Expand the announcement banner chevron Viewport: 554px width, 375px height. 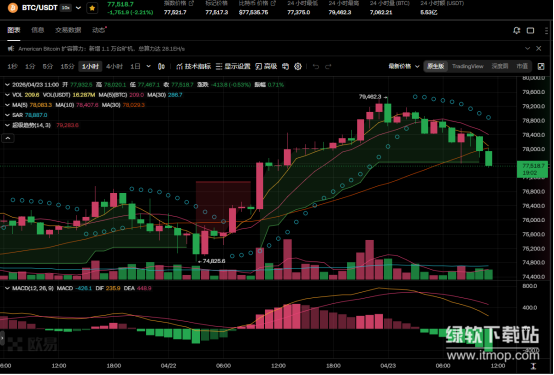tap(527, 48)
